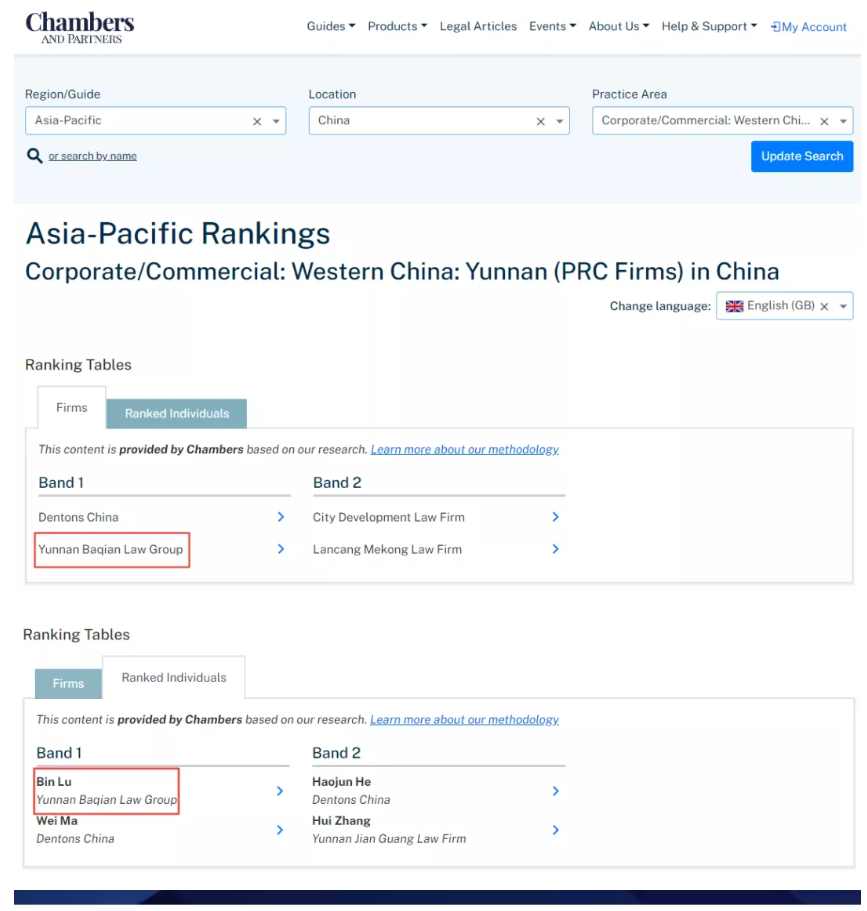Open the Products menu
The width and height of the screenshot is (867, 911).
click(397, 26)
